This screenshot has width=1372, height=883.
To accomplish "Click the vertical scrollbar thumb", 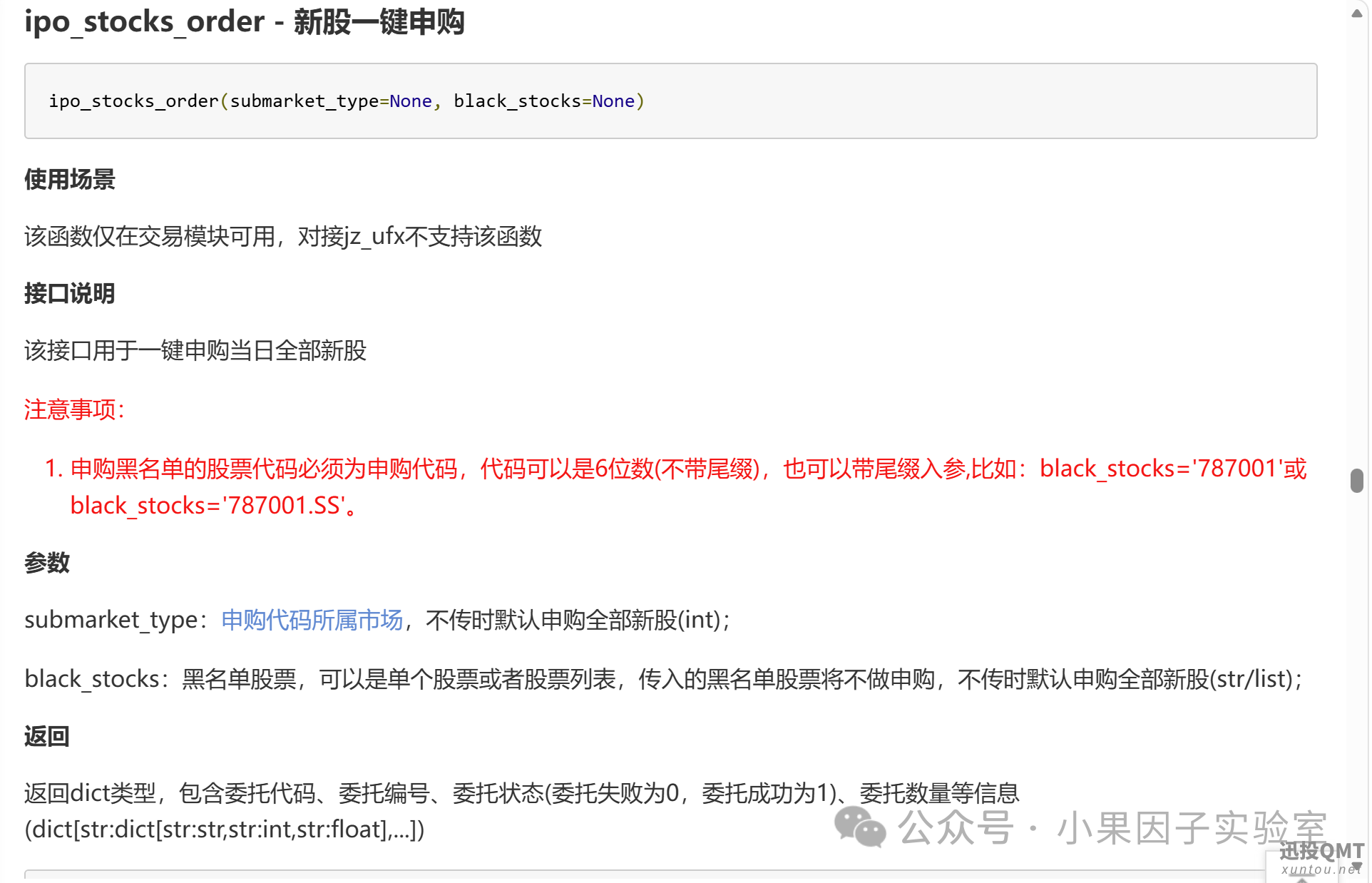I will (1356, 480).
